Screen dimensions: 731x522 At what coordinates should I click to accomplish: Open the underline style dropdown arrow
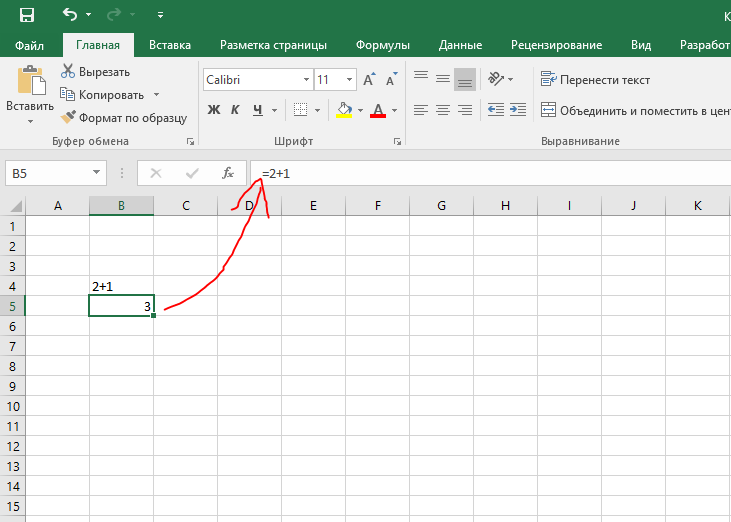(275, 110)
